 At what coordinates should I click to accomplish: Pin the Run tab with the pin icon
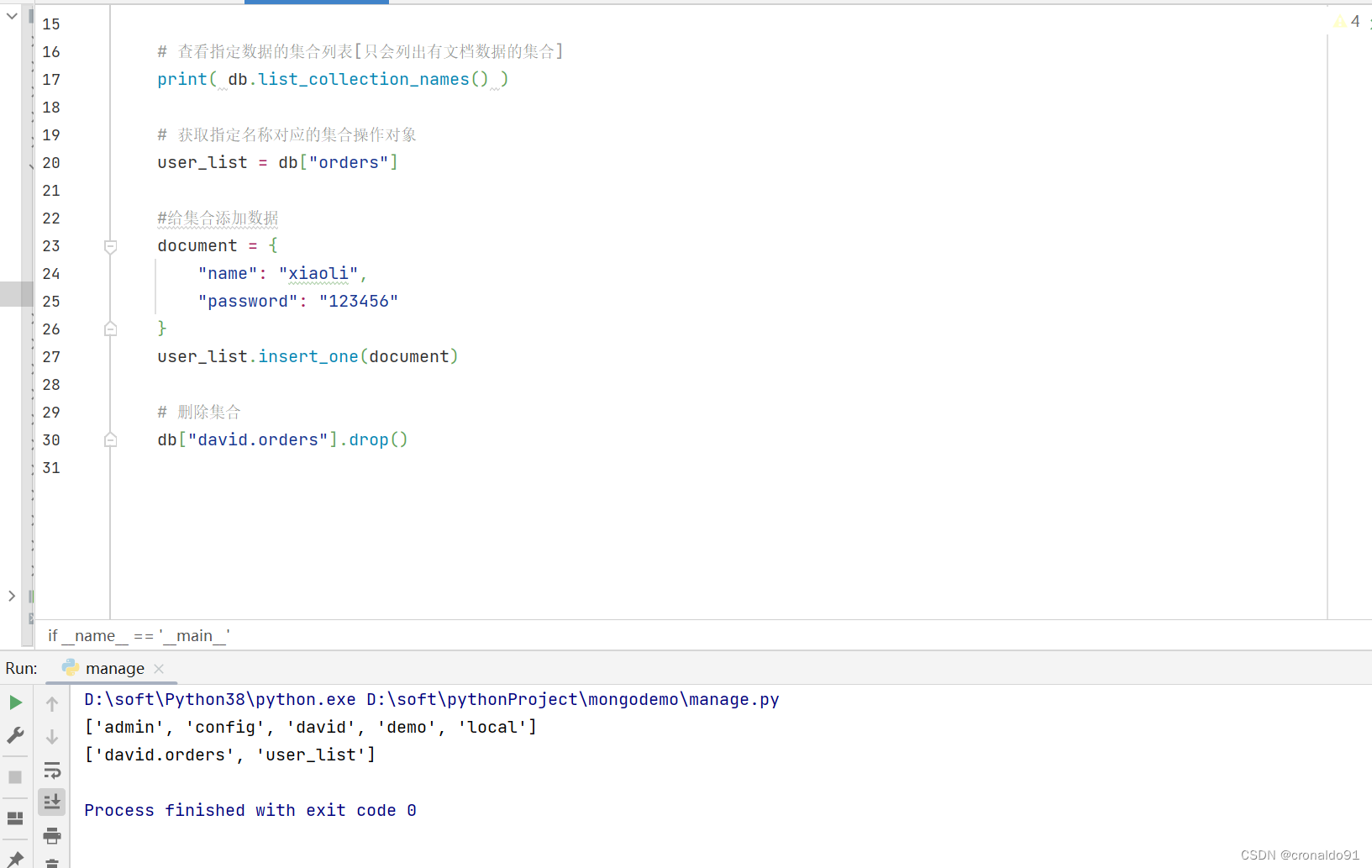tap(15, 860)
